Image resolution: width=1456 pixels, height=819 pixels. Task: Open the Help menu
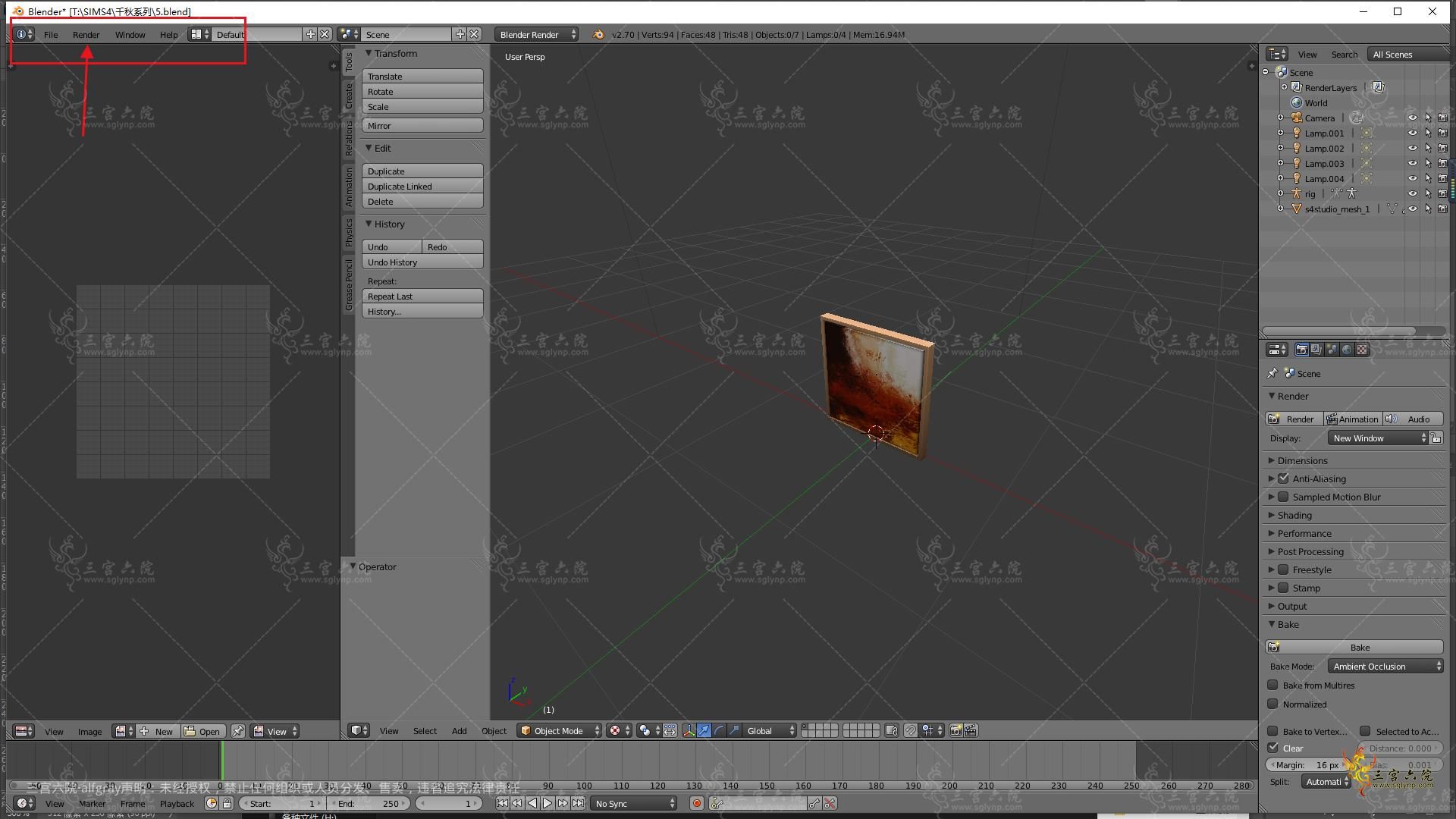click(x=168, y=35)
